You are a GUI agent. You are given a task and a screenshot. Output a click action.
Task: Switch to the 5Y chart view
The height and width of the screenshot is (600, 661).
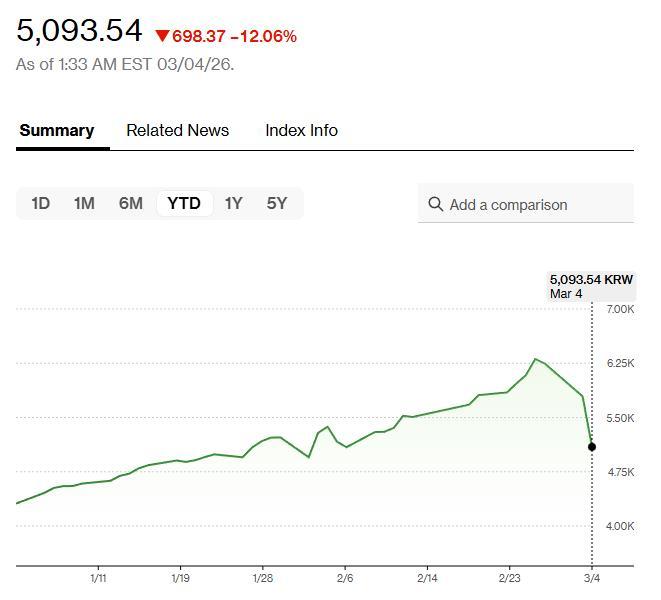pos(277,203)
